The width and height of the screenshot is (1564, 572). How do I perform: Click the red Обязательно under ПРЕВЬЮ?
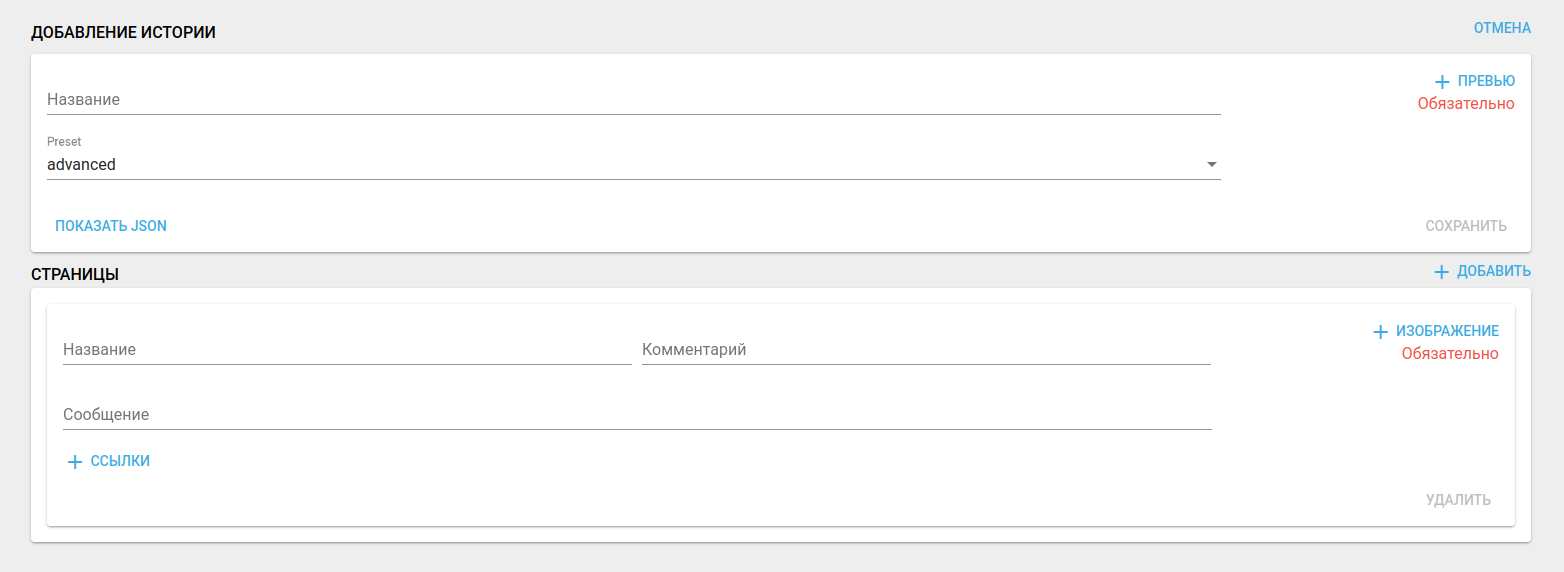[1465, 104]
